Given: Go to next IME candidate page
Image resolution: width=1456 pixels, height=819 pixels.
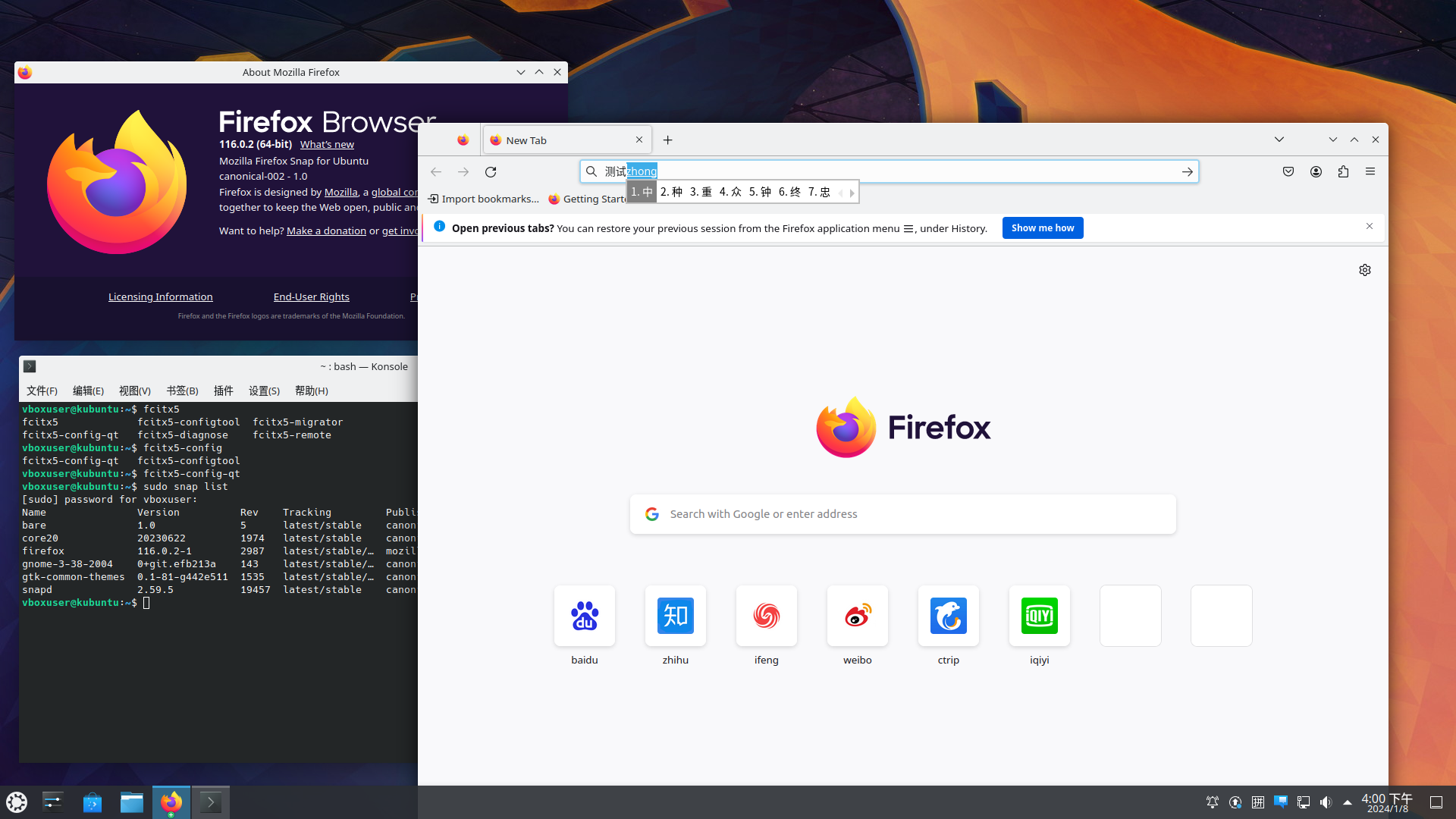Looking at the screenshot, I should coord(852,193).
